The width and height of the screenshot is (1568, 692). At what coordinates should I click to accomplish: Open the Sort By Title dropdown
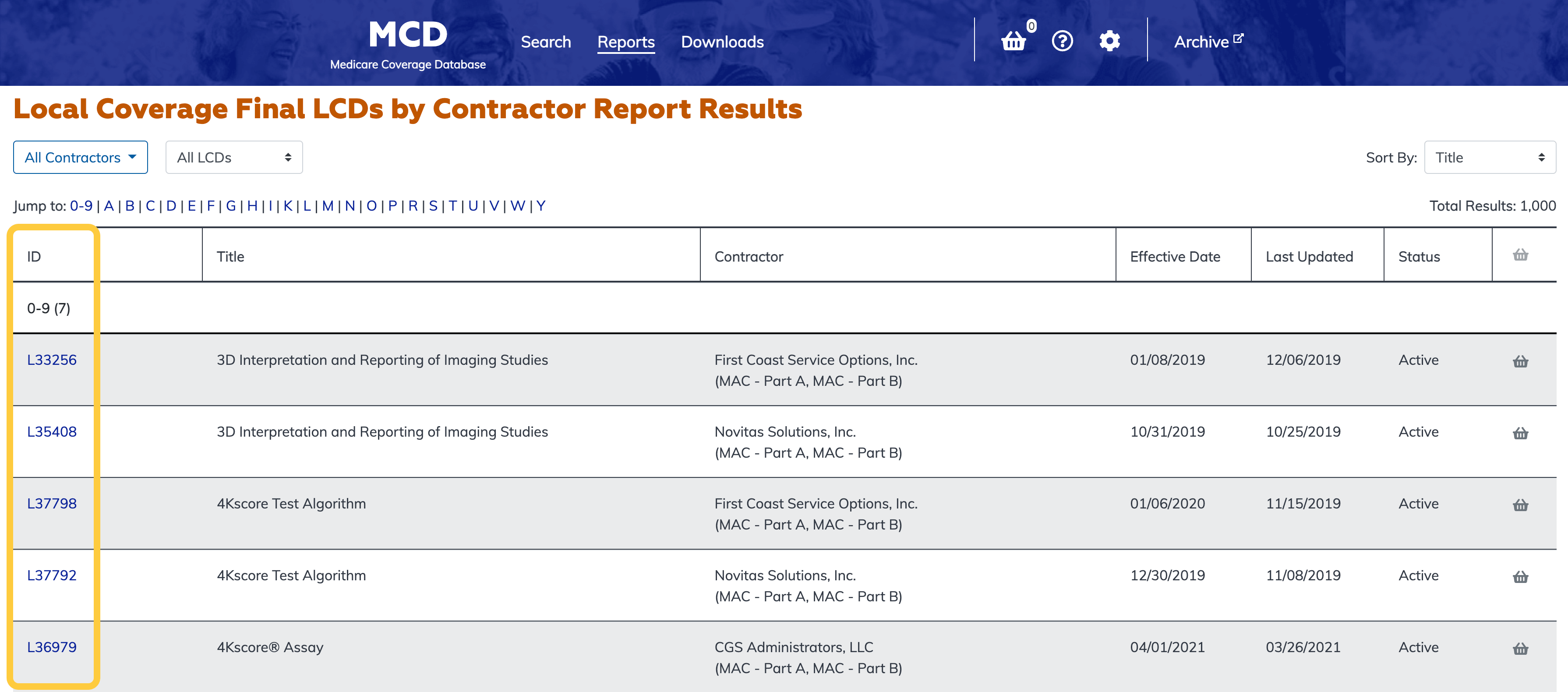[x=1490, y=158]
